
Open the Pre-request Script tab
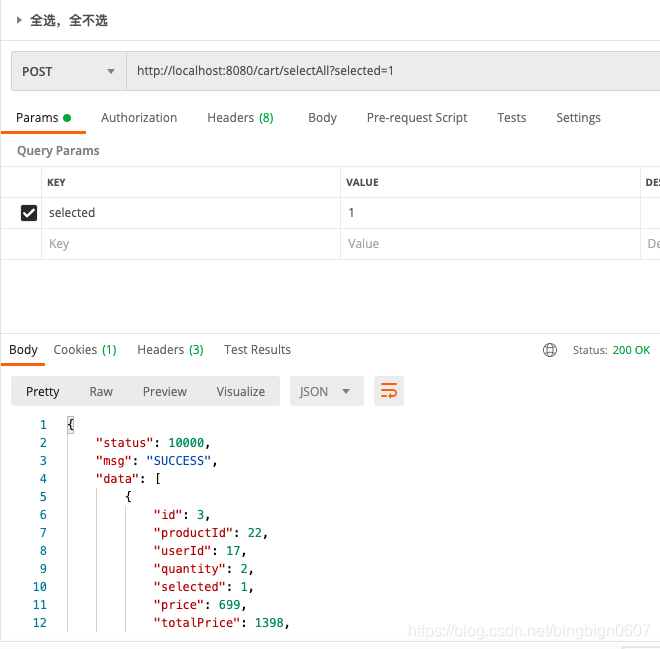click(417, 118)
